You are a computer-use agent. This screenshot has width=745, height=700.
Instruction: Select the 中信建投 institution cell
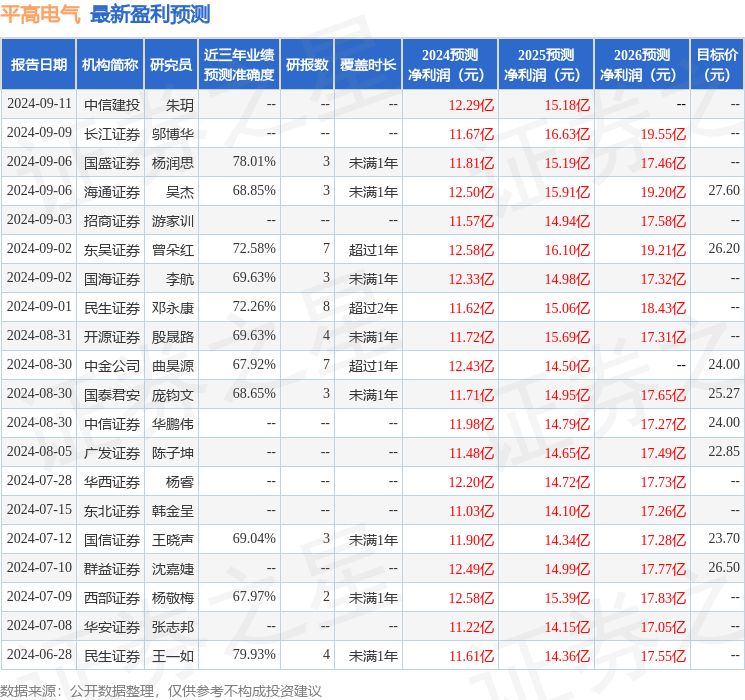pyautogui.click(x=112, y=105)
